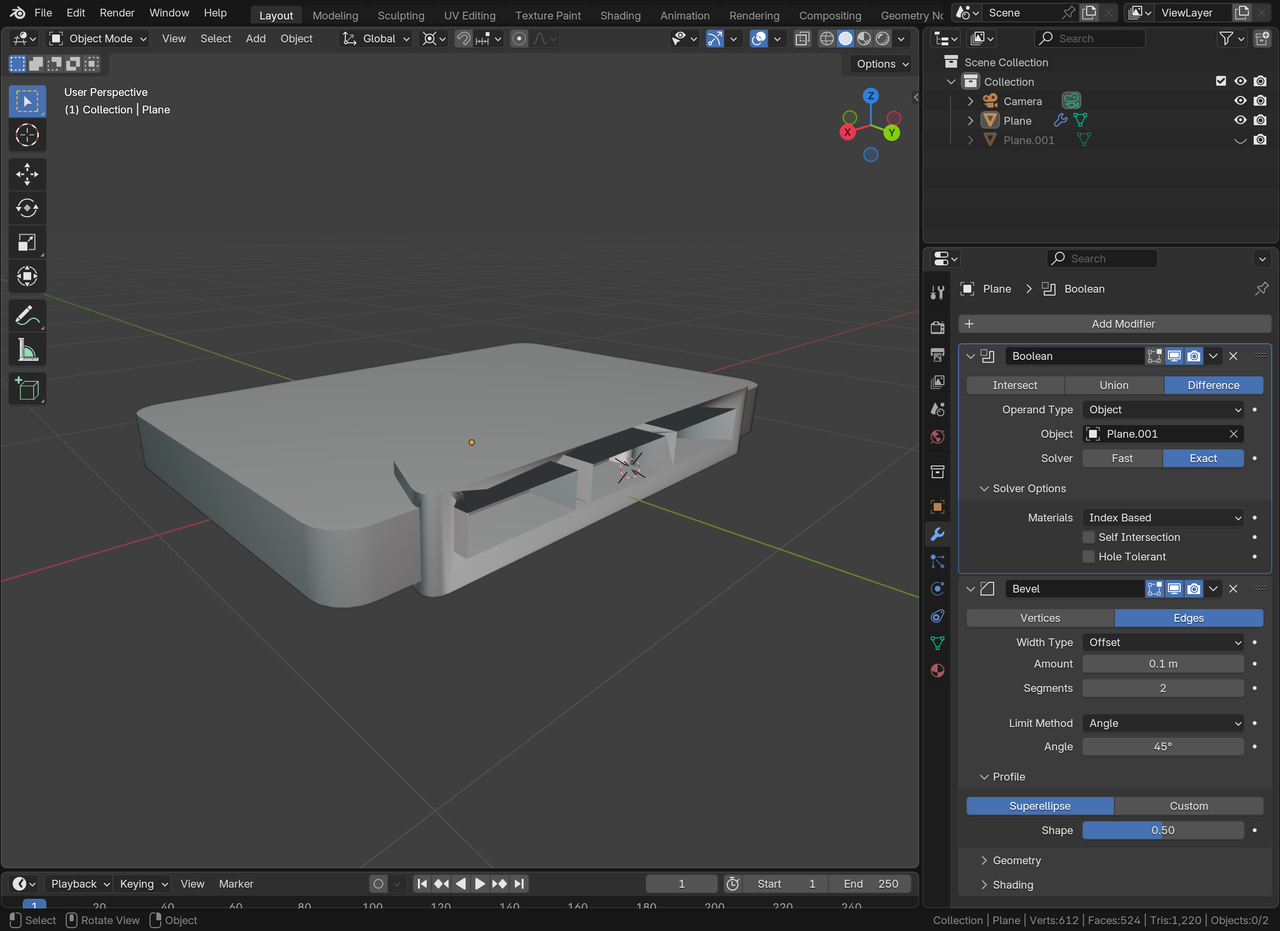This screenshot has height=931, width=1280.
Task: Select the Cursor tool
Action: tap(27, 135)
